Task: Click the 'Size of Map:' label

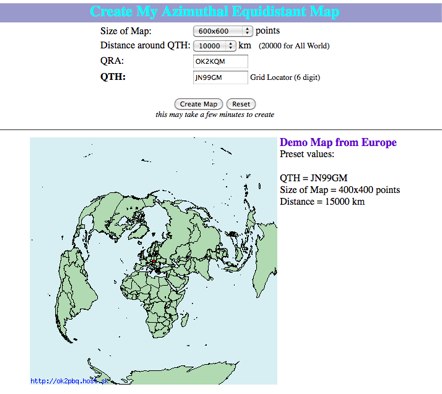Action: [x=126, y=31]
